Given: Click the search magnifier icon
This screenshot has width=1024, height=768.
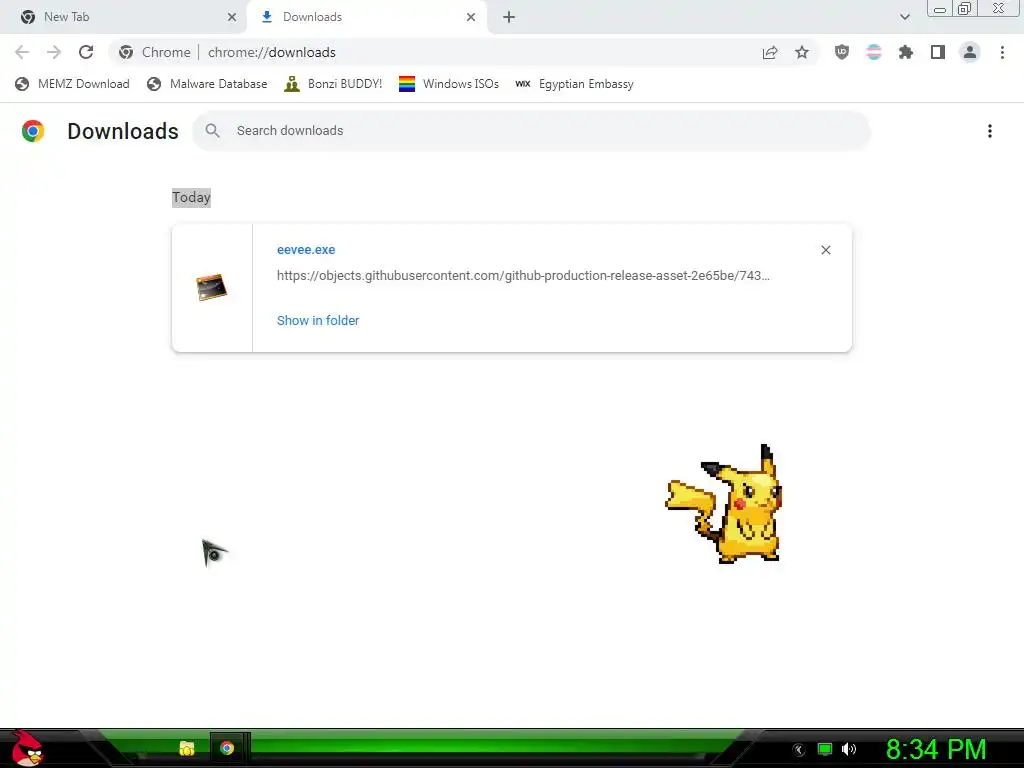Looking at the screenshot, I should [x=212, y=131].
